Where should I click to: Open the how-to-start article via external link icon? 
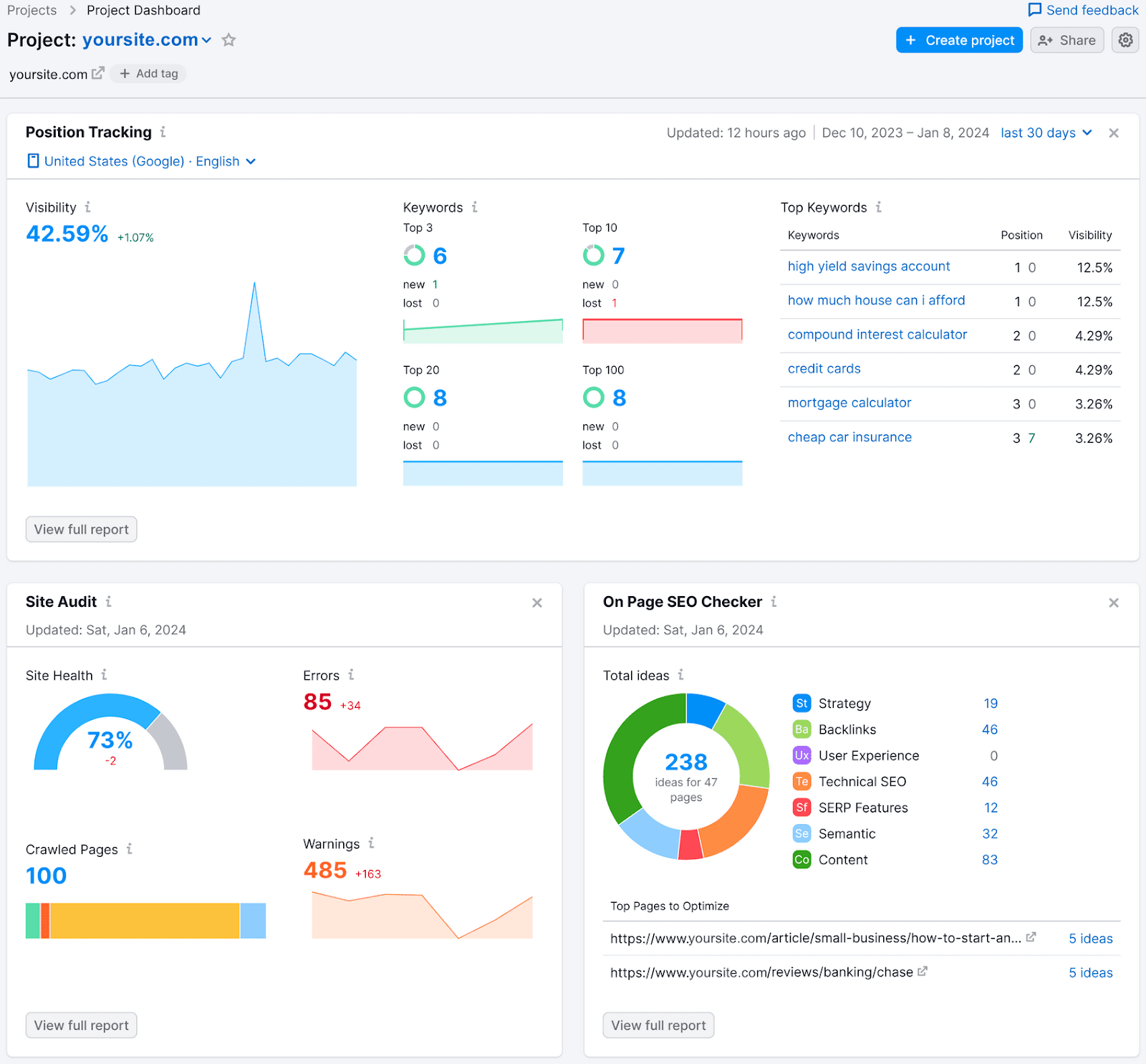(x=1031, y=936)
